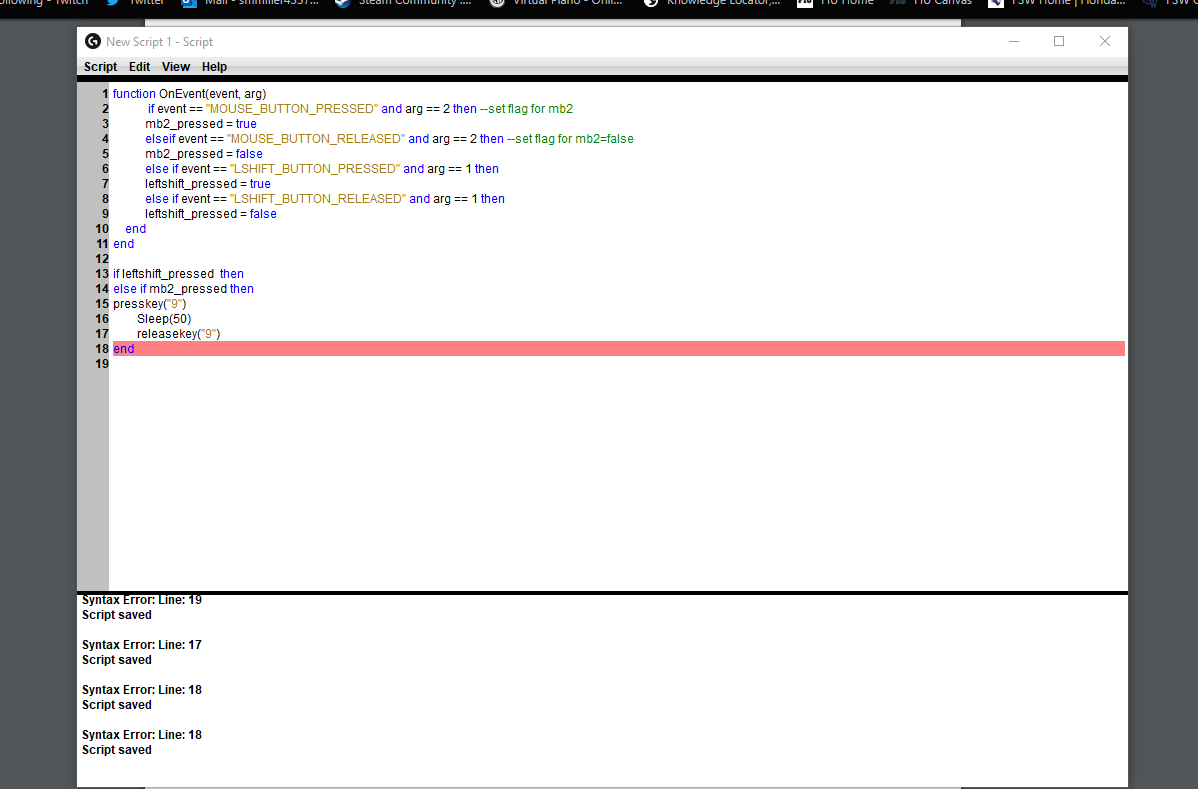Open the View menu
The height and width of the screenshot is (789, 1198).
click(x=176, y=66)
